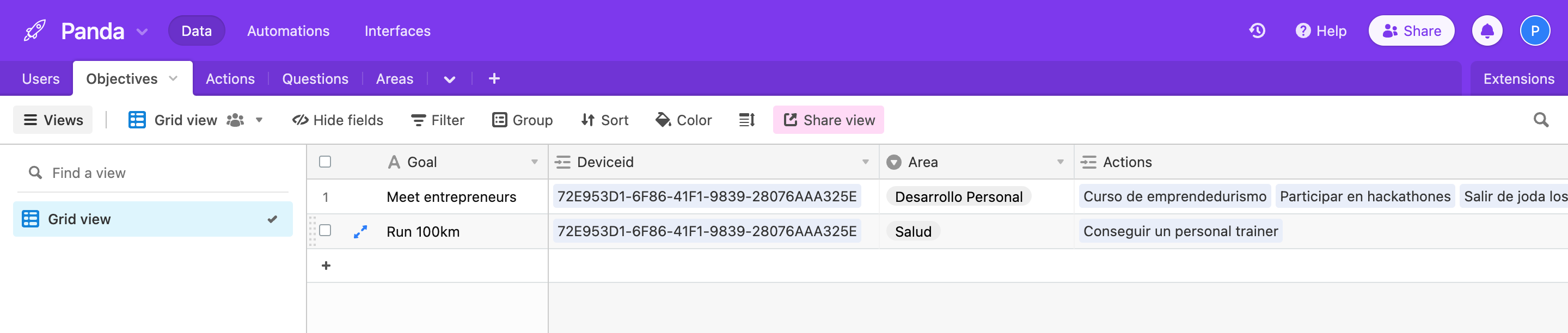The width and height of the screenshot is (1568, 333).
Task: Open the Hide fields menu
Action: 337,120
